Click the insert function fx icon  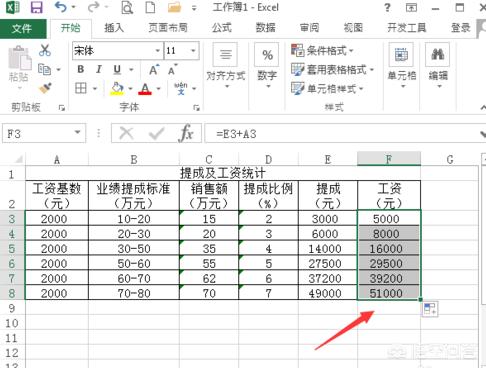[x=186, y=133]
